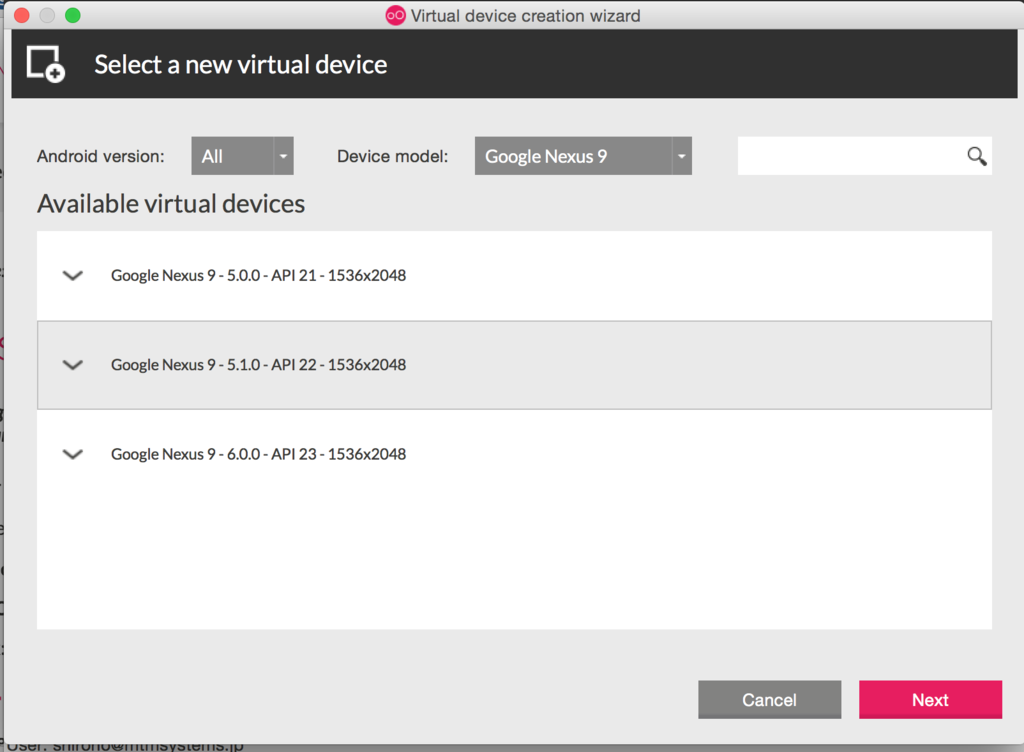Select Google Nexus 9 - 5.1.0 - API 22 row

pos(515,365)
